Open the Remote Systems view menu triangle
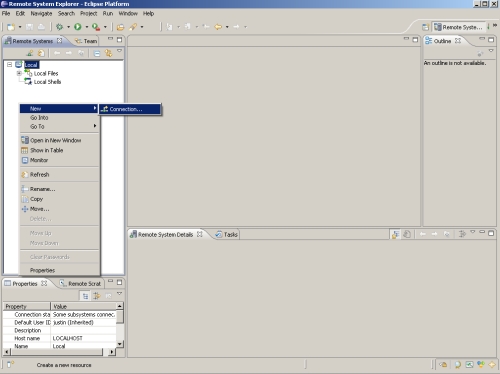Viewport: 500px width, 374px height. 119,51
